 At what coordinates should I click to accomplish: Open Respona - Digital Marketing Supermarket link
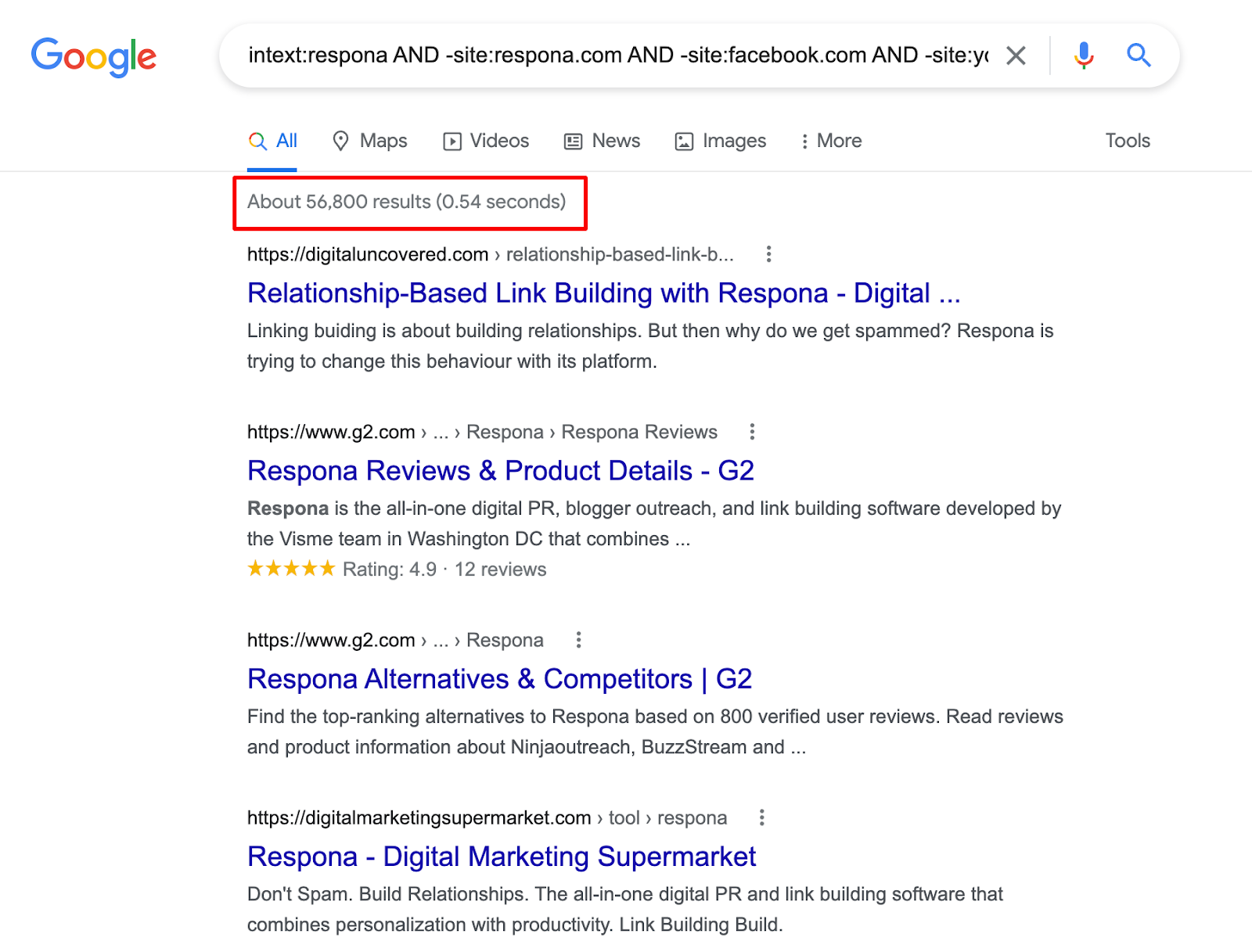[x=502, y=857]
